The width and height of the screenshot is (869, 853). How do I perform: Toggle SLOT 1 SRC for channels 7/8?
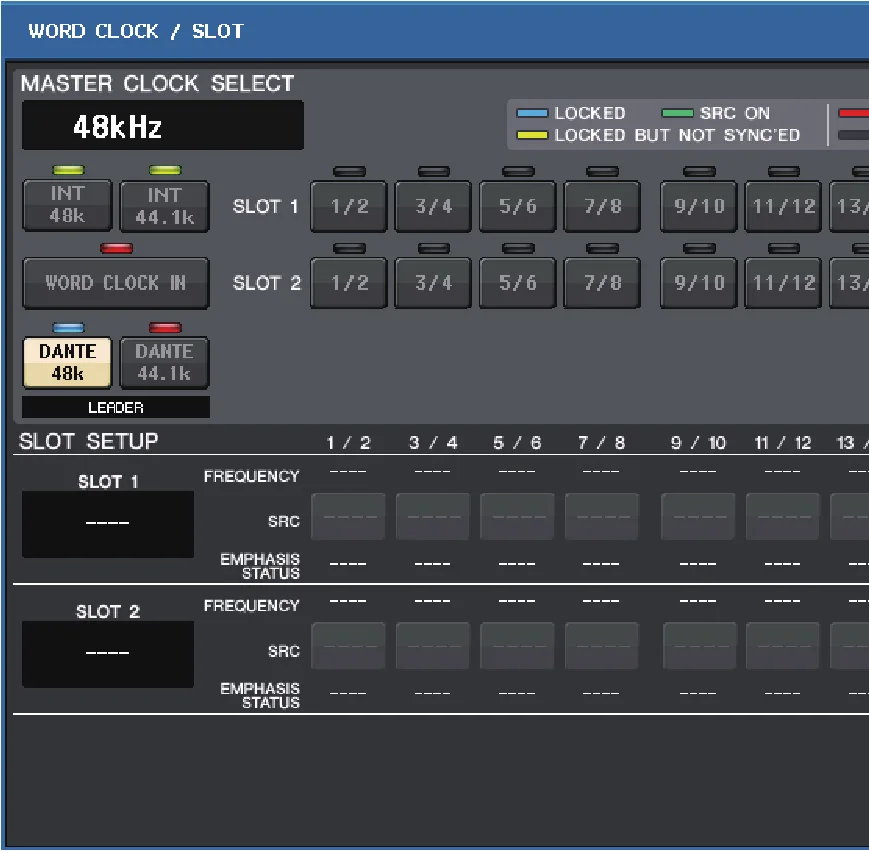coord(602,517)
